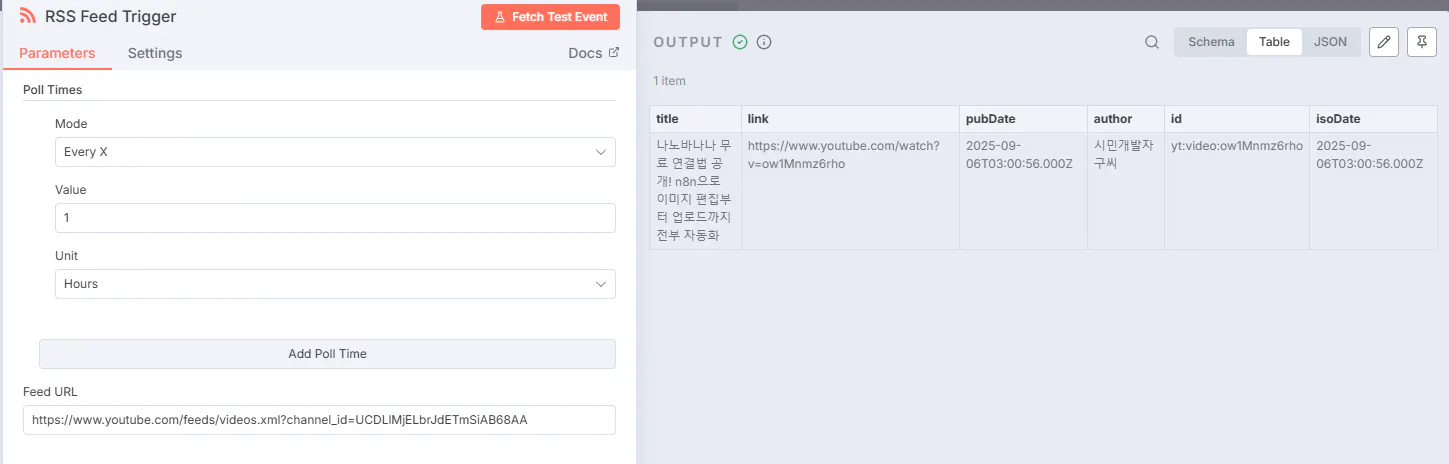Click the pubDate cell value
Viewport: 1449px width, 464px height.
1023,191
